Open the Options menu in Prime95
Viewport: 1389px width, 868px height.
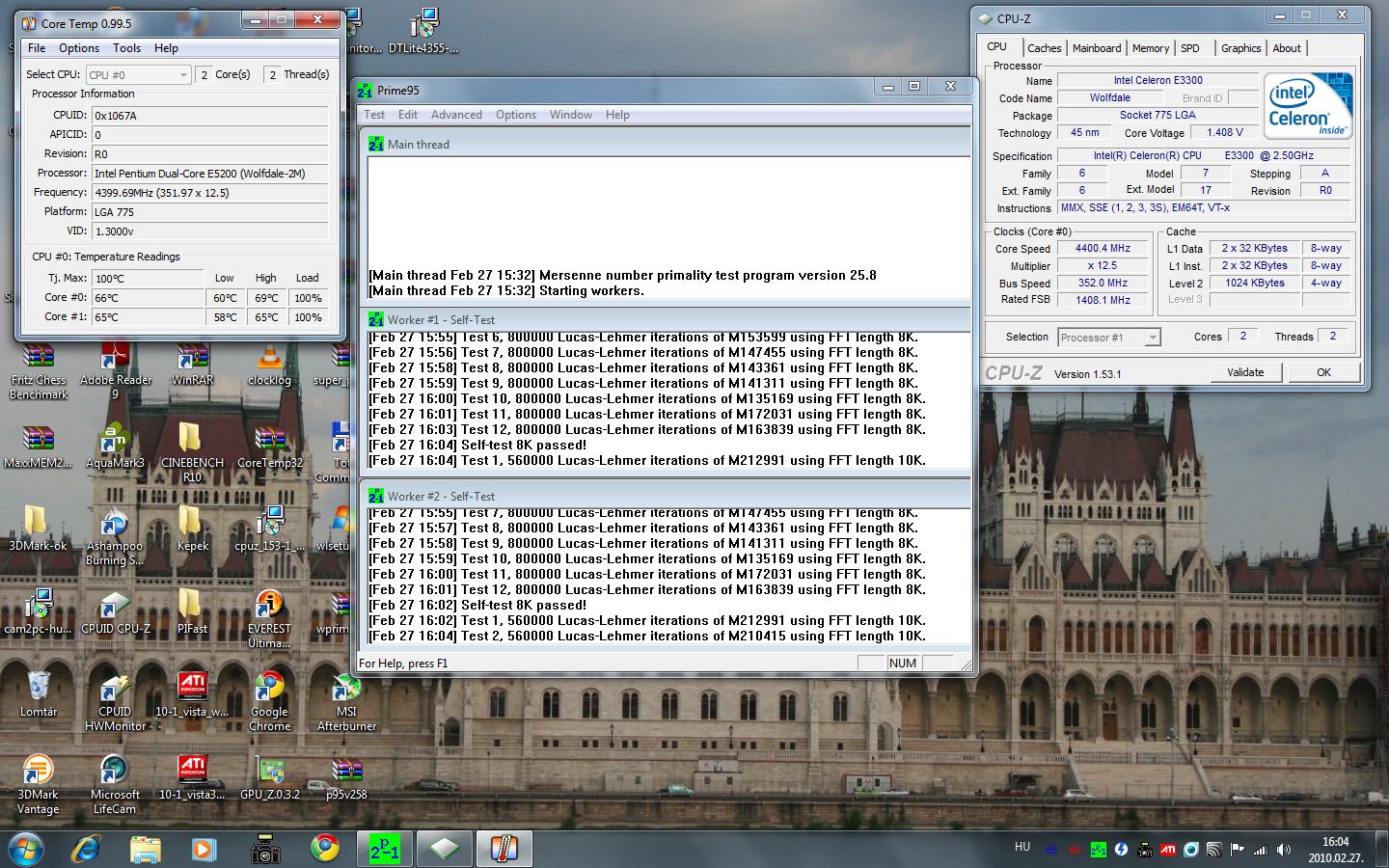point(516,115)
